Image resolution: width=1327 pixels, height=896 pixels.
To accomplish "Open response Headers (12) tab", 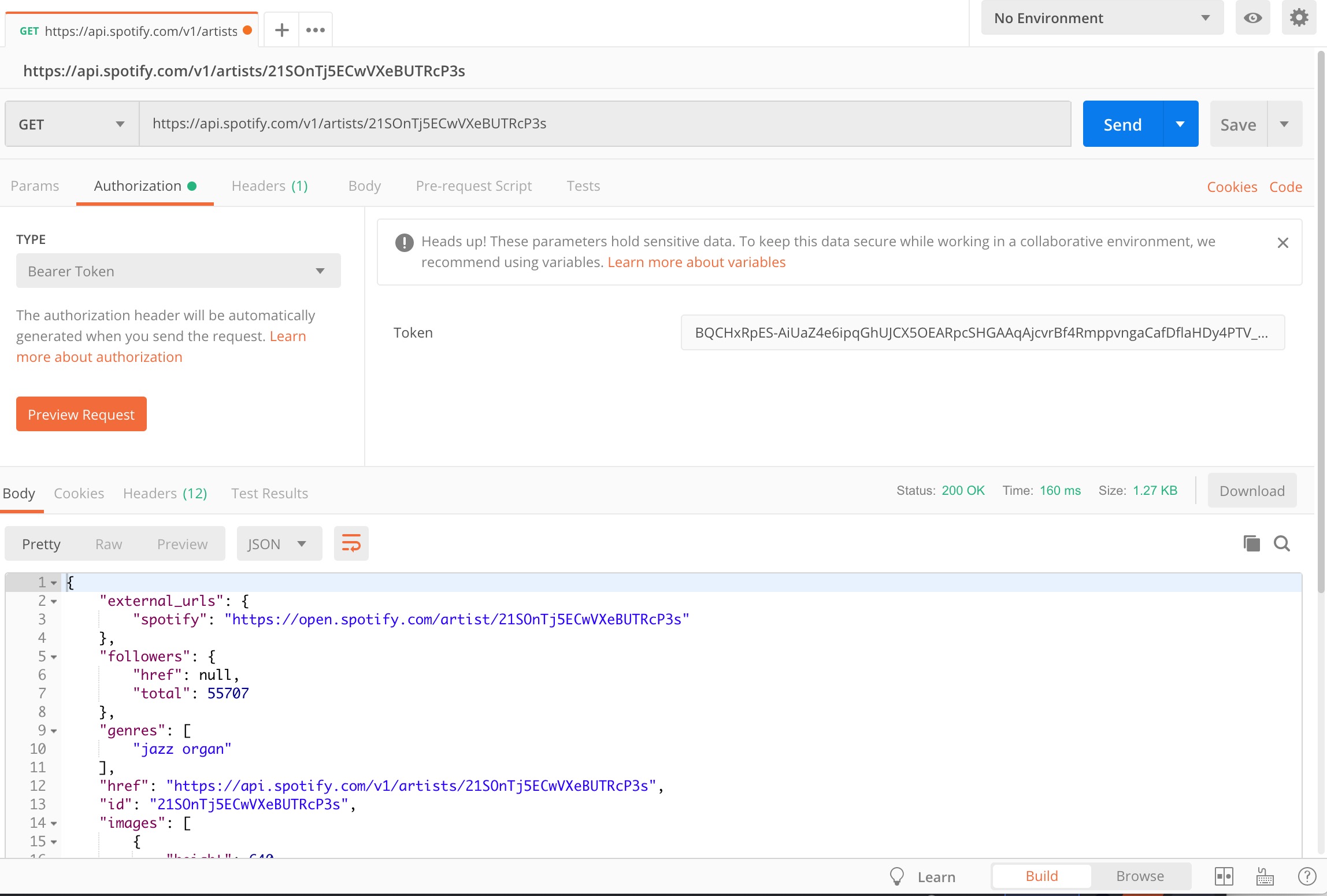I will [x=165, y=493].
